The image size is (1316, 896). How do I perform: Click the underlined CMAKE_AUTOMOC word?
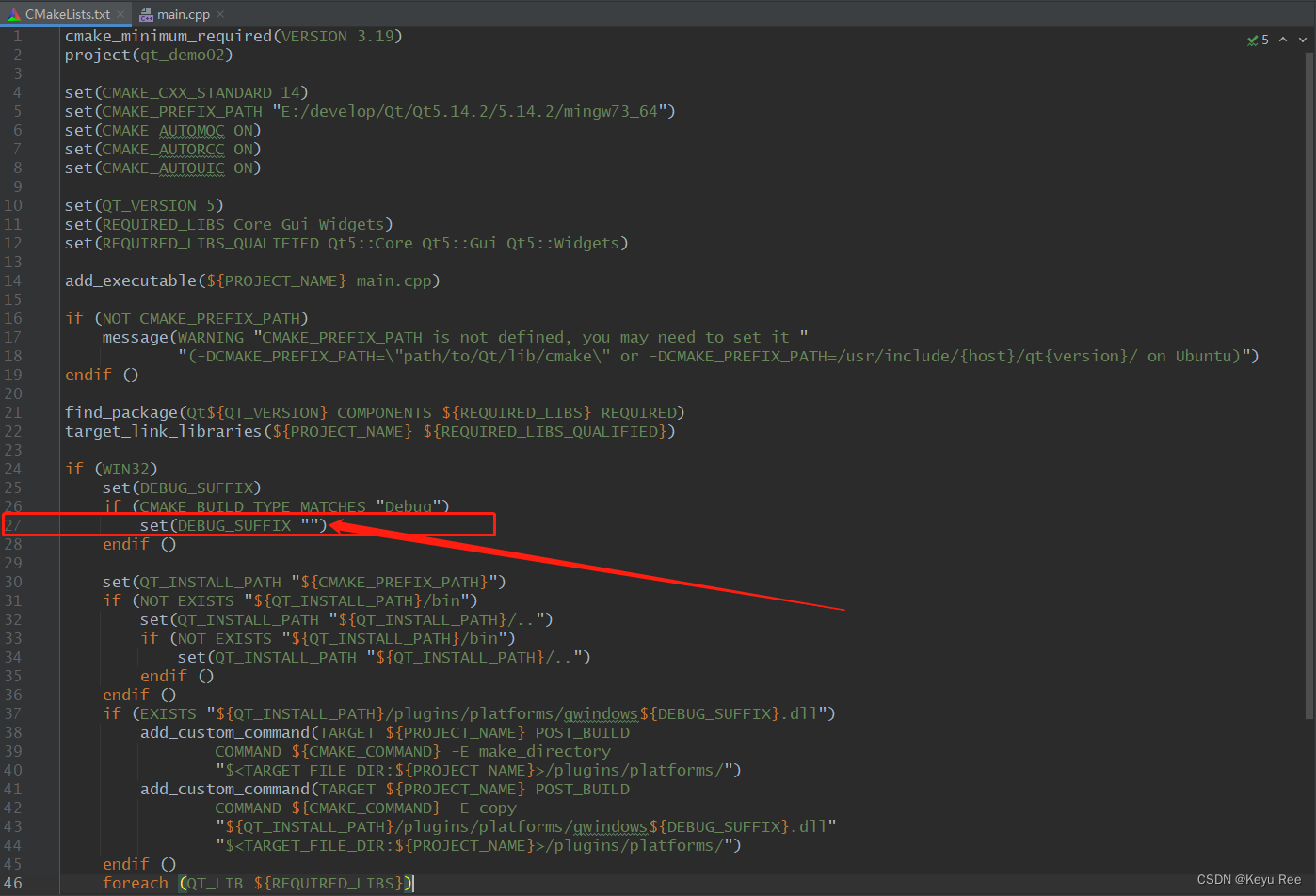[x=163, y=130]
